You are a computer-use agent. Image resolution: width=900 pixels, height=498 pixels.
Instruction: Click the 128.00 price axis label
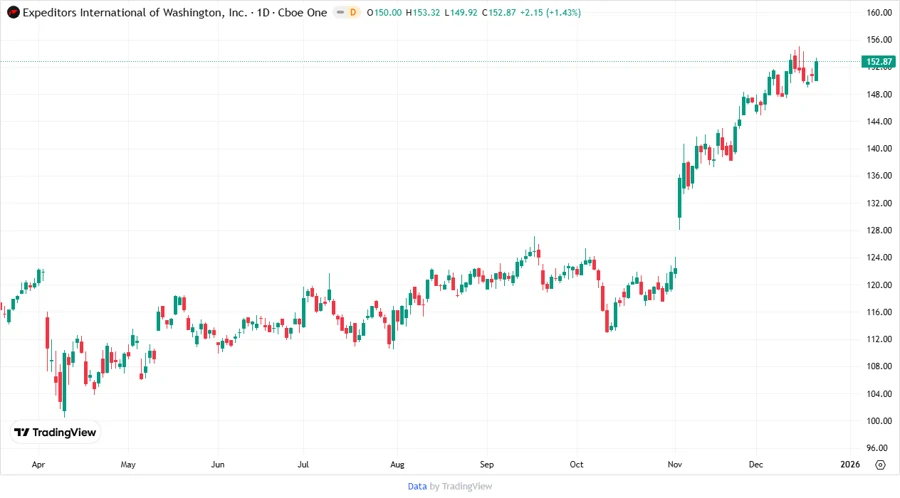tap(879, 230)
